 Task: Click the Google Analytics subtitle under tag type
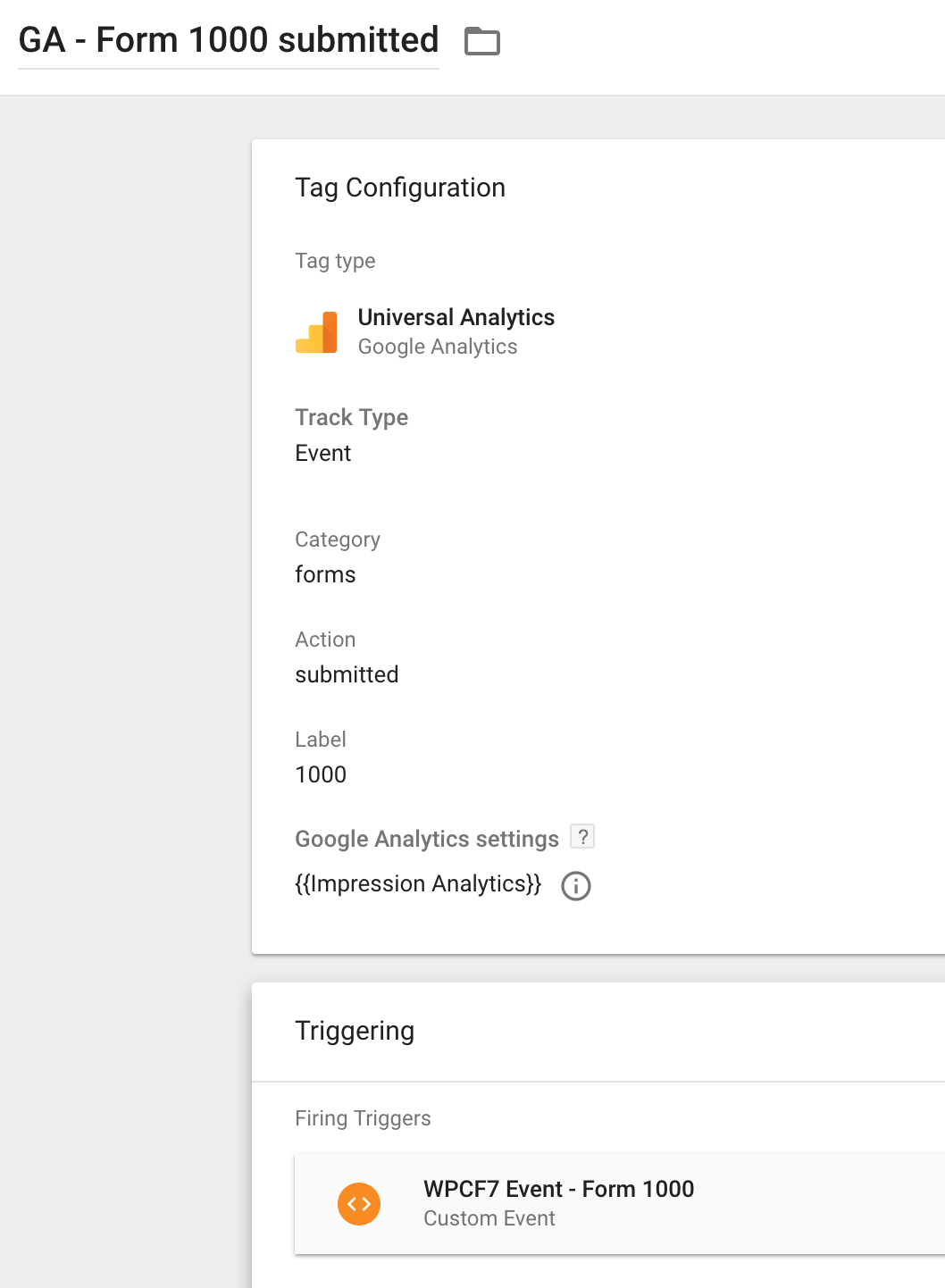[438, 347]
